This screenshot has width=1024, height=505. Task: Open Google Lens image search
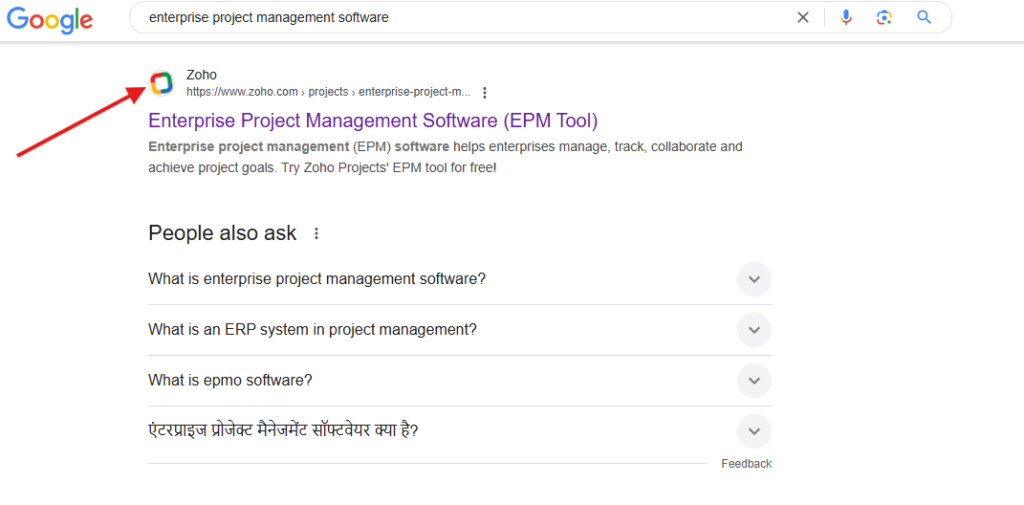tap(884, 17)
